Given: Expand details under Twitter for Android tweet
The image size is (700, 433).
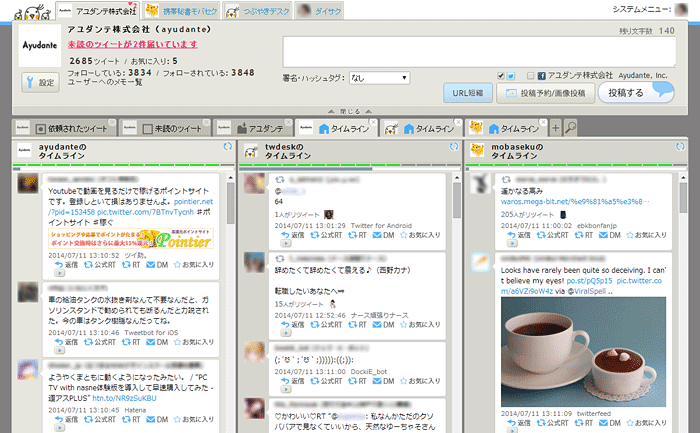Looking at the screenshot, I should 286,243.
